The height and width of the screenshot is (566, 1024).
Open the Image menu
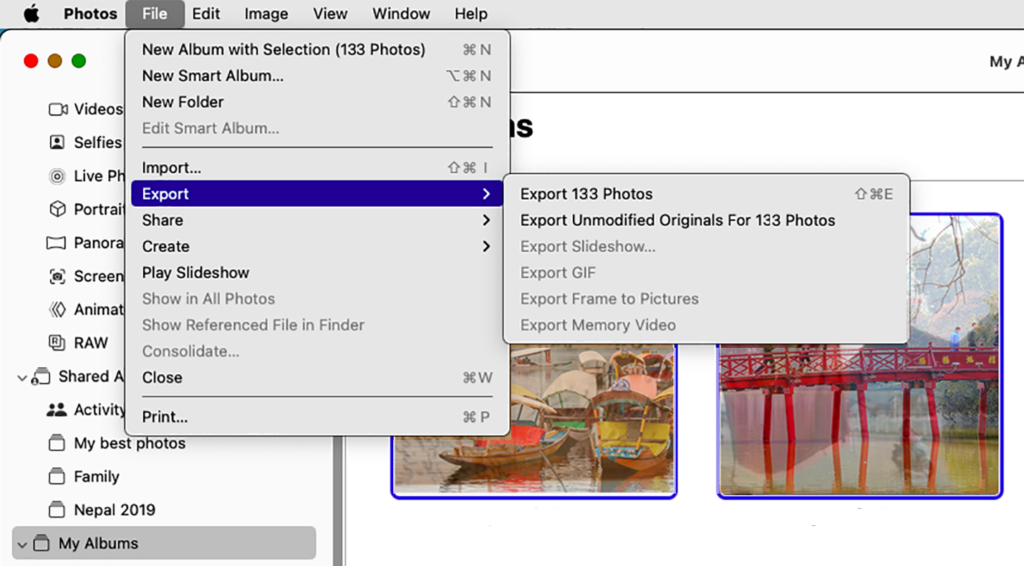coord(266,13)
